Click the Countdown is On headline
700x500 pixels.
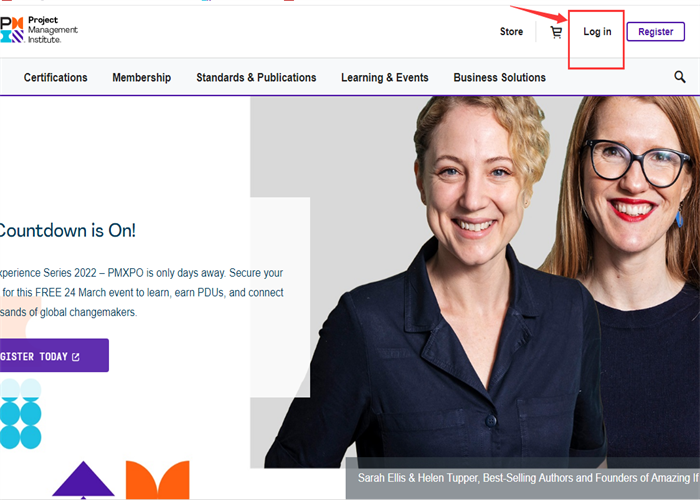(x=66, y=230)
